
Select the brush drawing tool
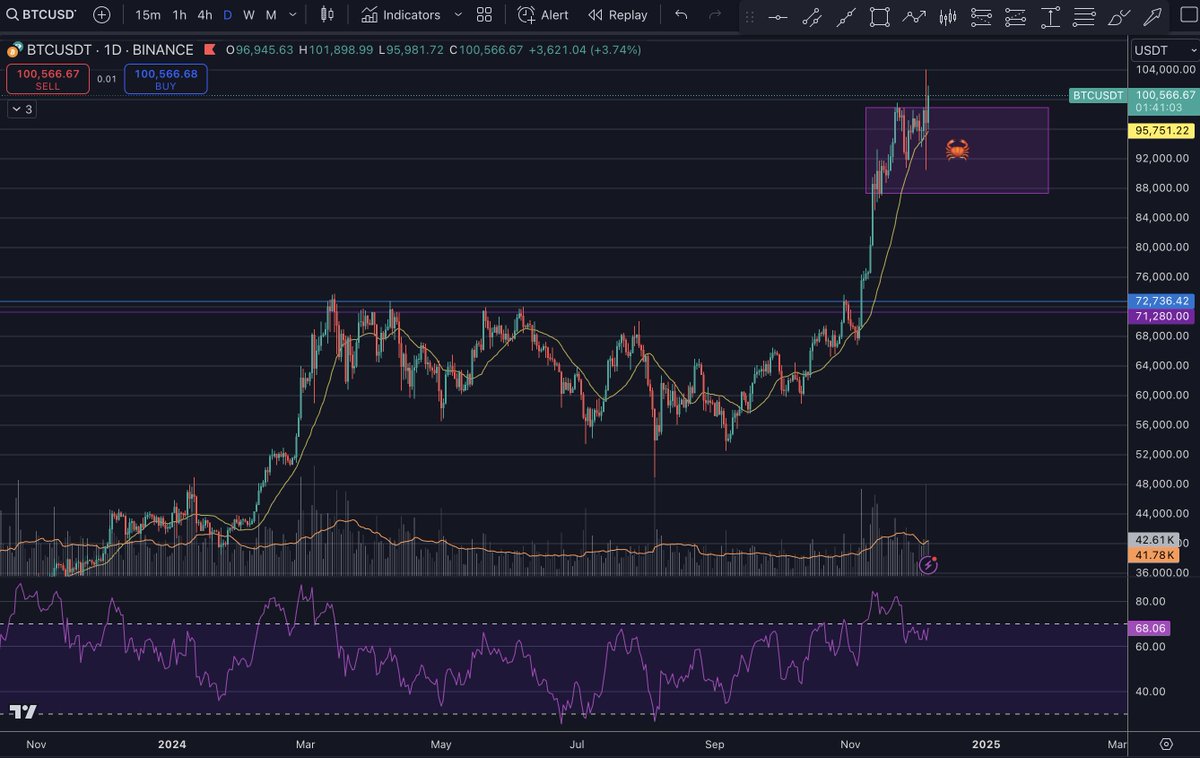coord(1119,16)
